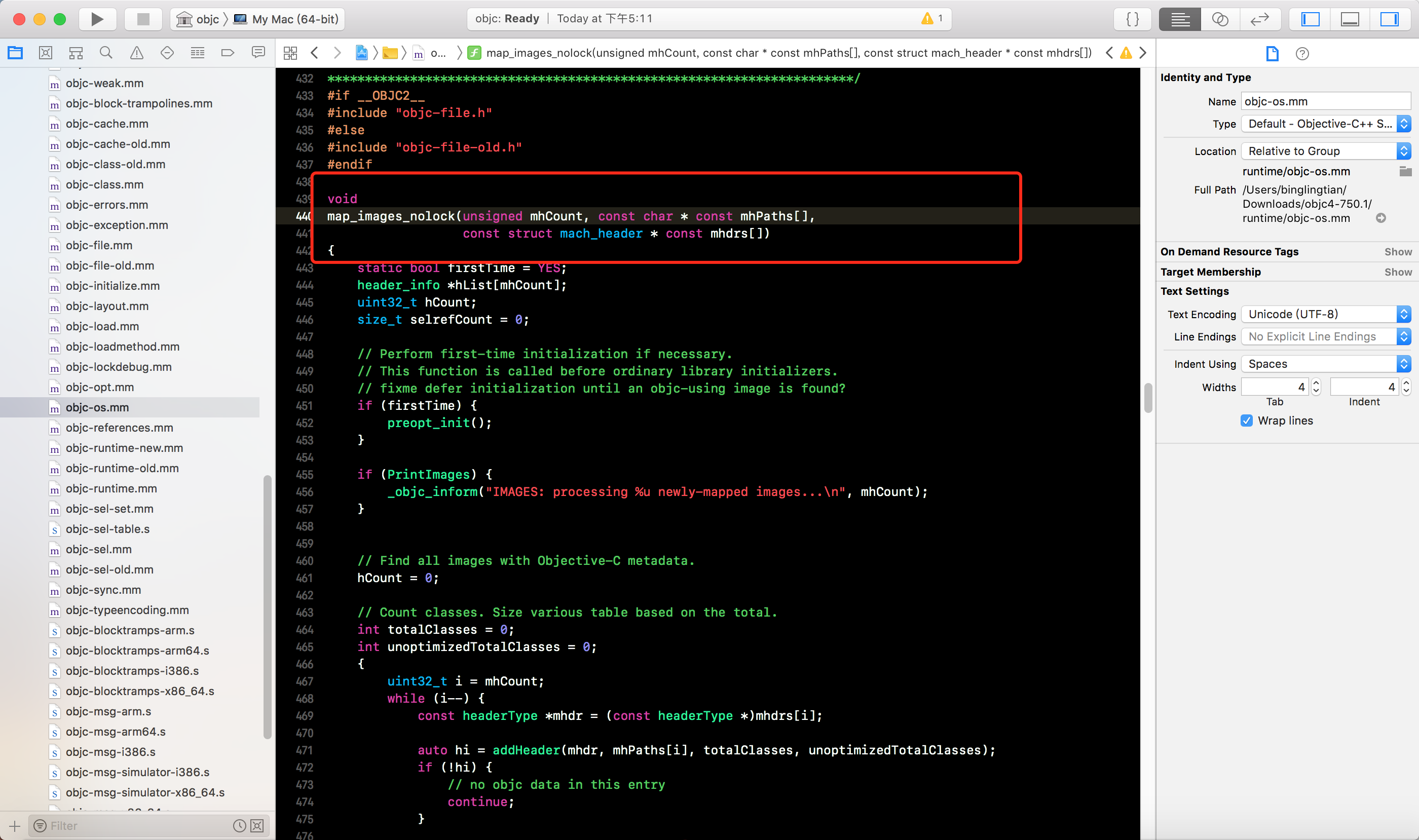
Task: Select the File inspector tab
Action: (1272, 54)
